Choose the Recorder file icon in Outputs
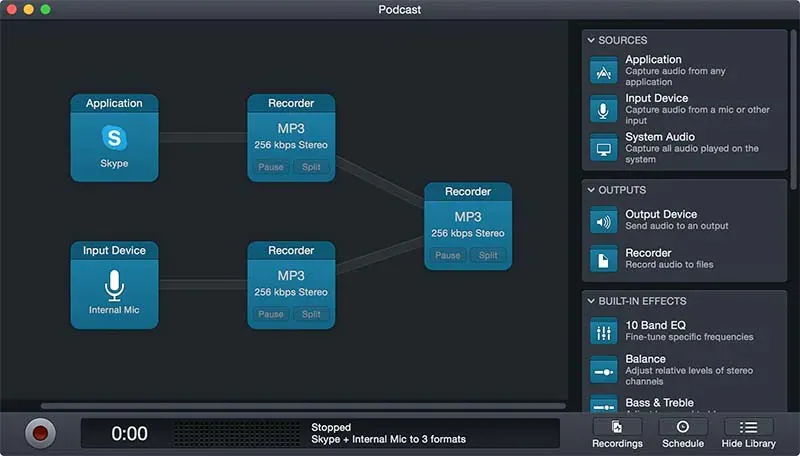800x456 pixels. point(603,259)
